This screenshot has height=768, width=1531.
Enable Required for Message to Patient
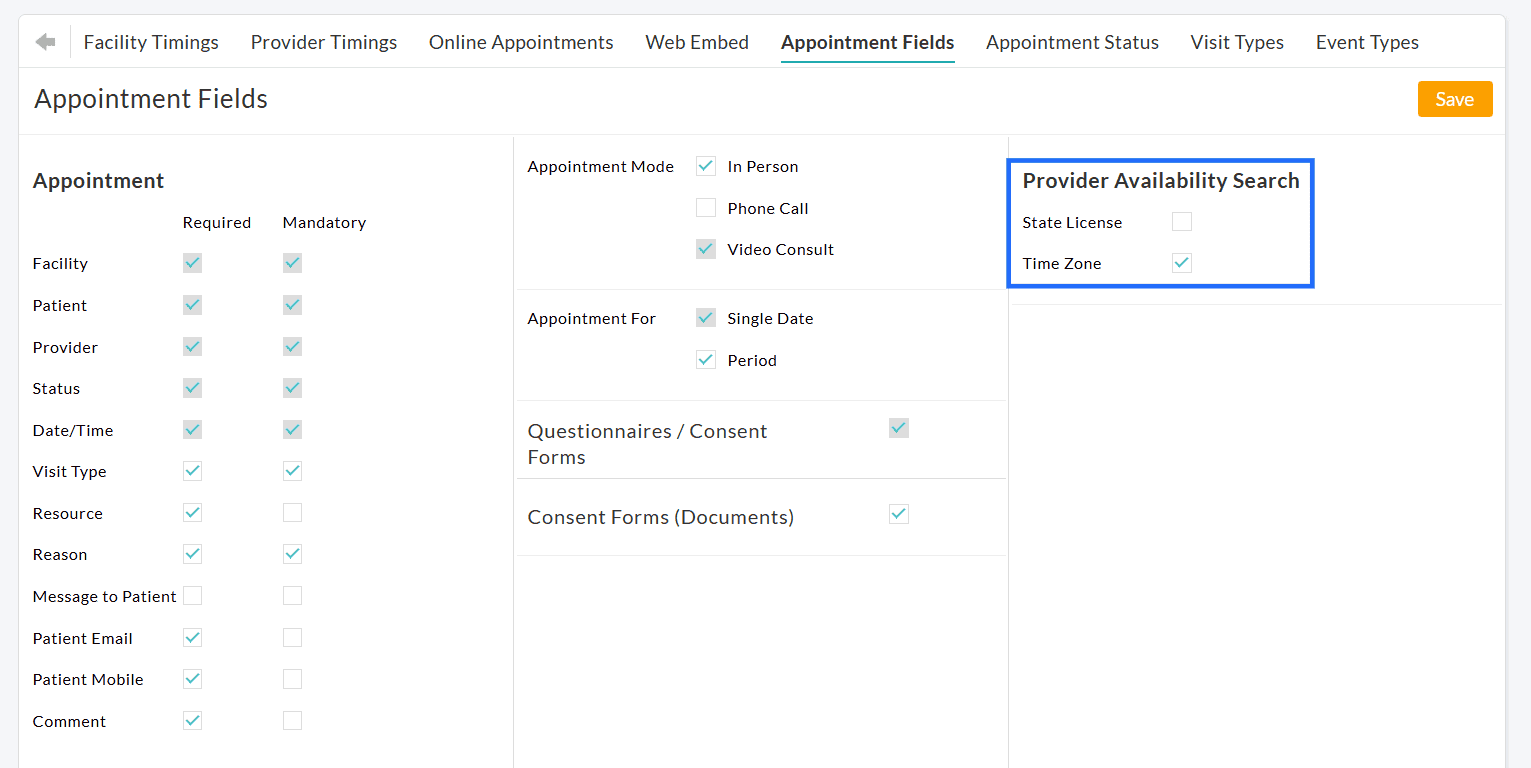click(x=192, y=595)
